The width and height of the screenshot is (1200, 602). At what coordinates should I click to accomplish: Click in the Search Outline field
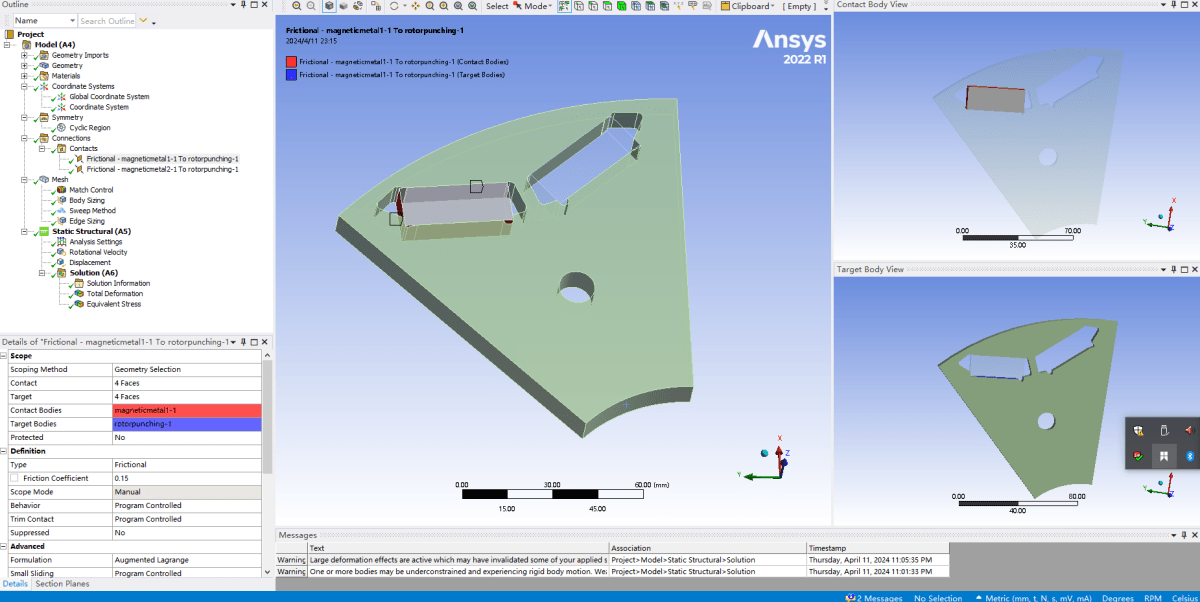pos(107,20)
